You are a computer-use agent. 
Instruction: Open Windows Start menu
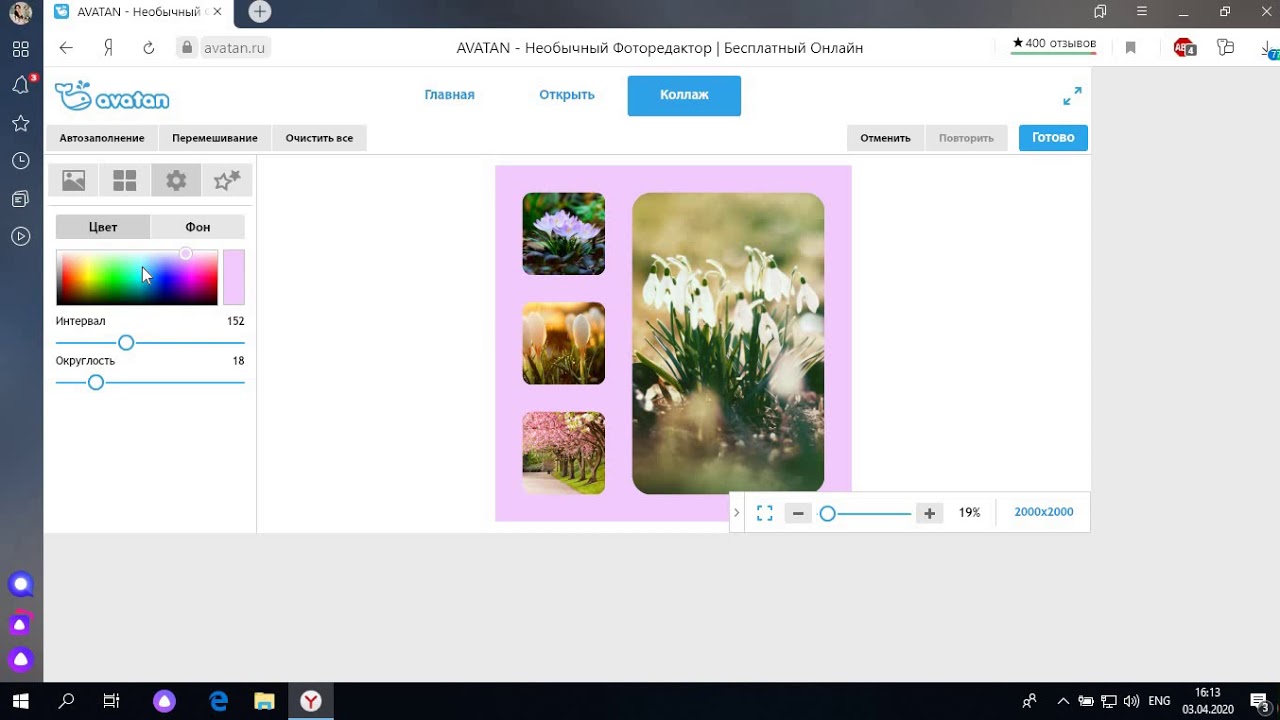point(20,701)
